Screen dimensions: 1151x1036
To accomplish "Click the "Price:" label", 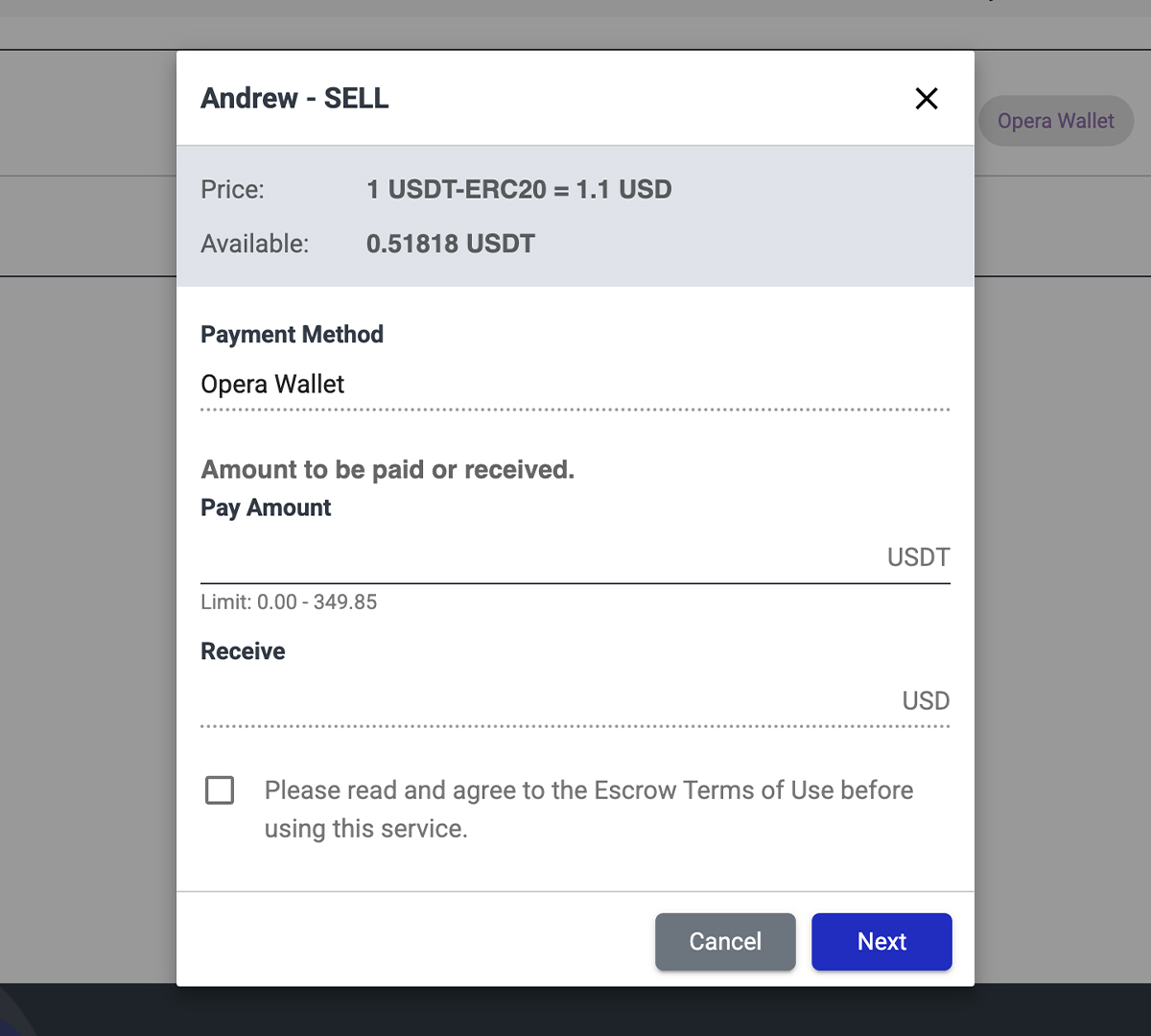I will pyautogui.click(x=232, y=189).
